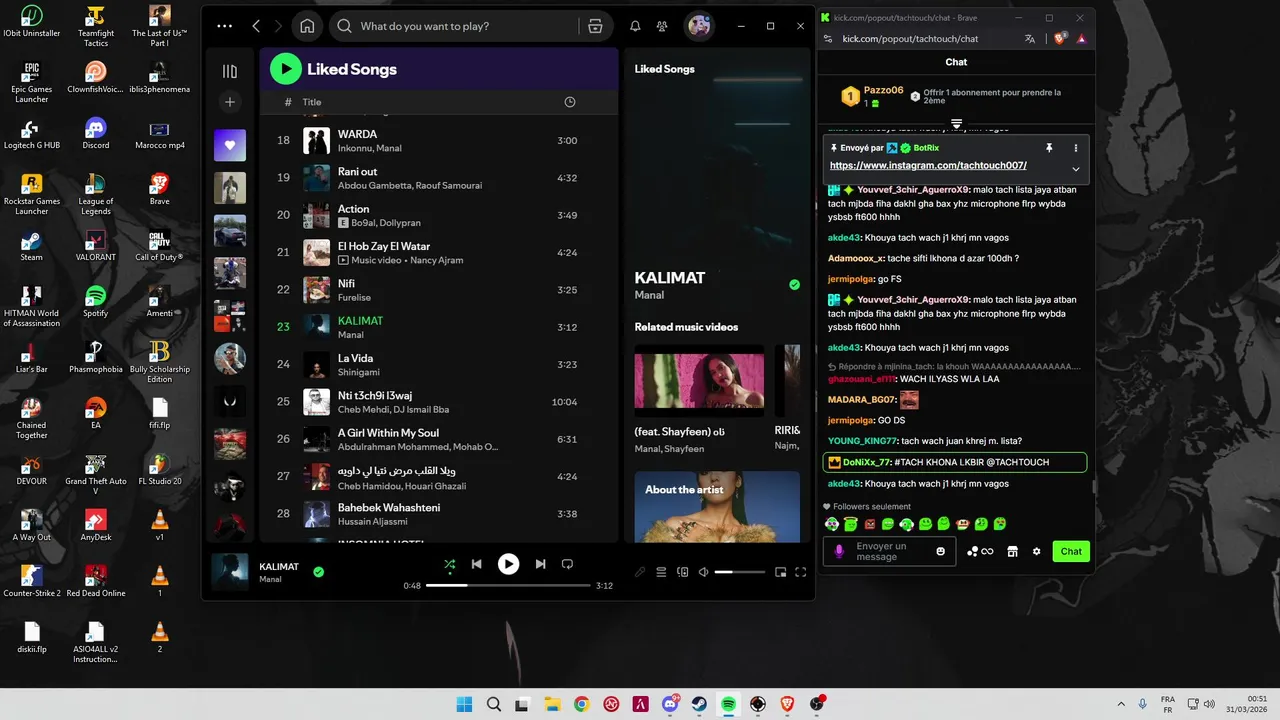
Task: Open the lyrics microphone icon
Action: 640,572
